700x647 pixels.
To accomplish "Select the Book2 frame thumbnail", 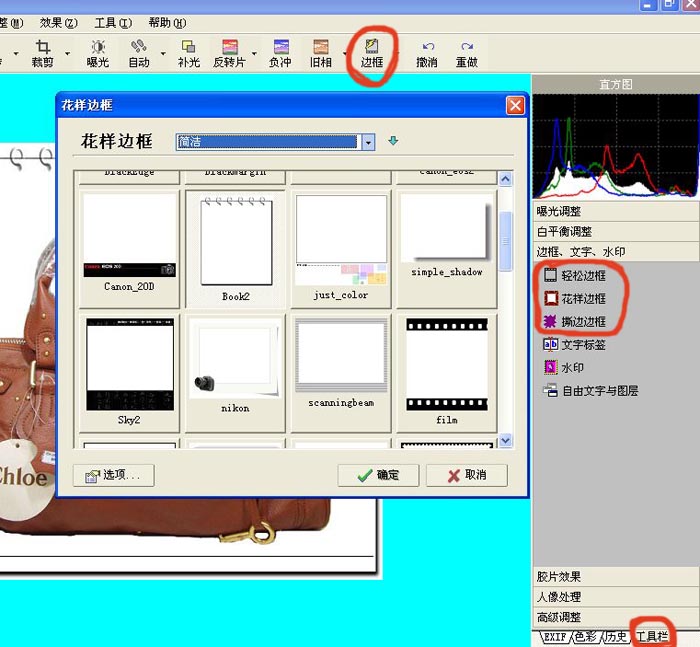I will coord(235,249).
